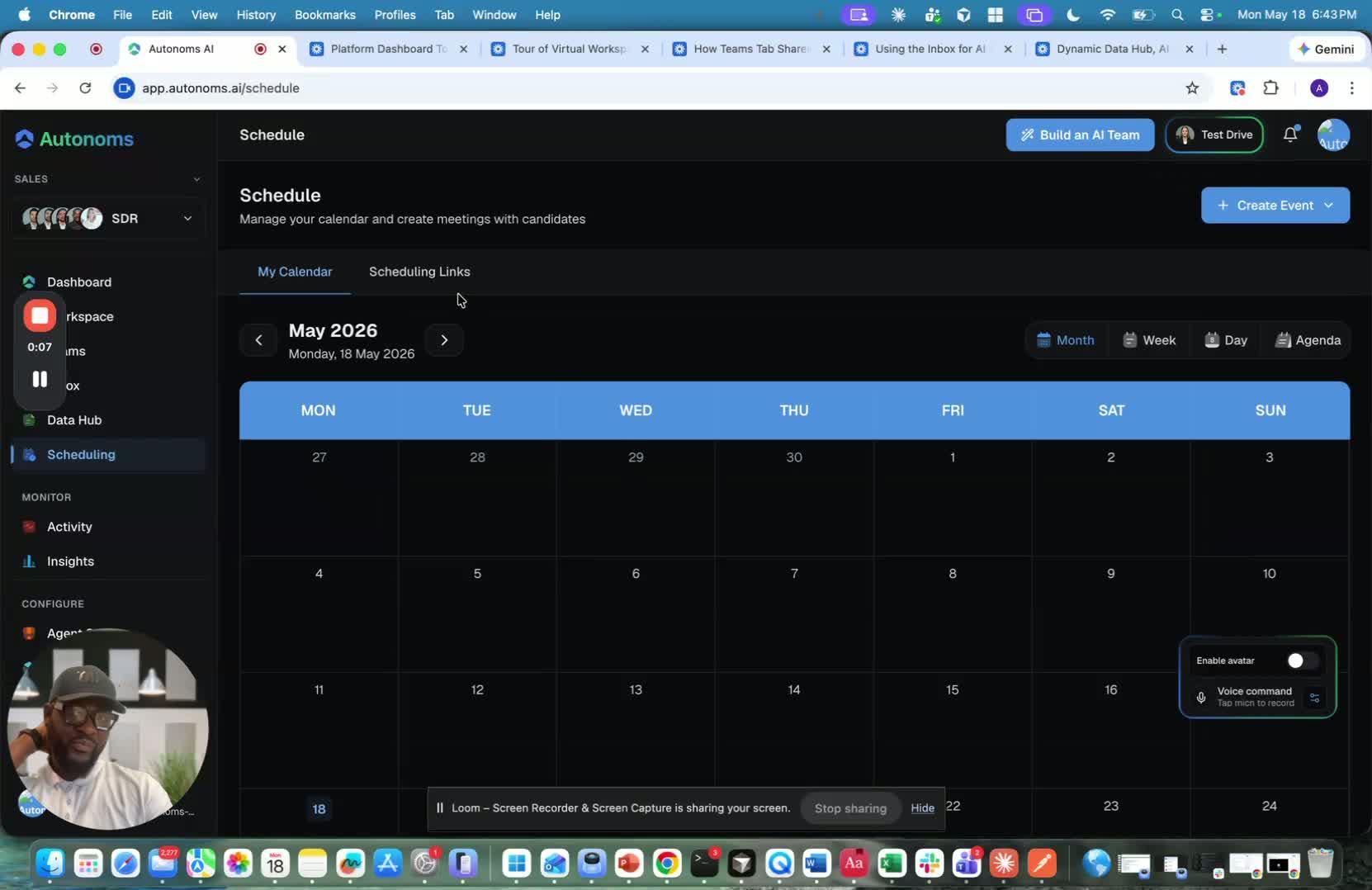Close the Using the Inbox tab

point(1008,49)
